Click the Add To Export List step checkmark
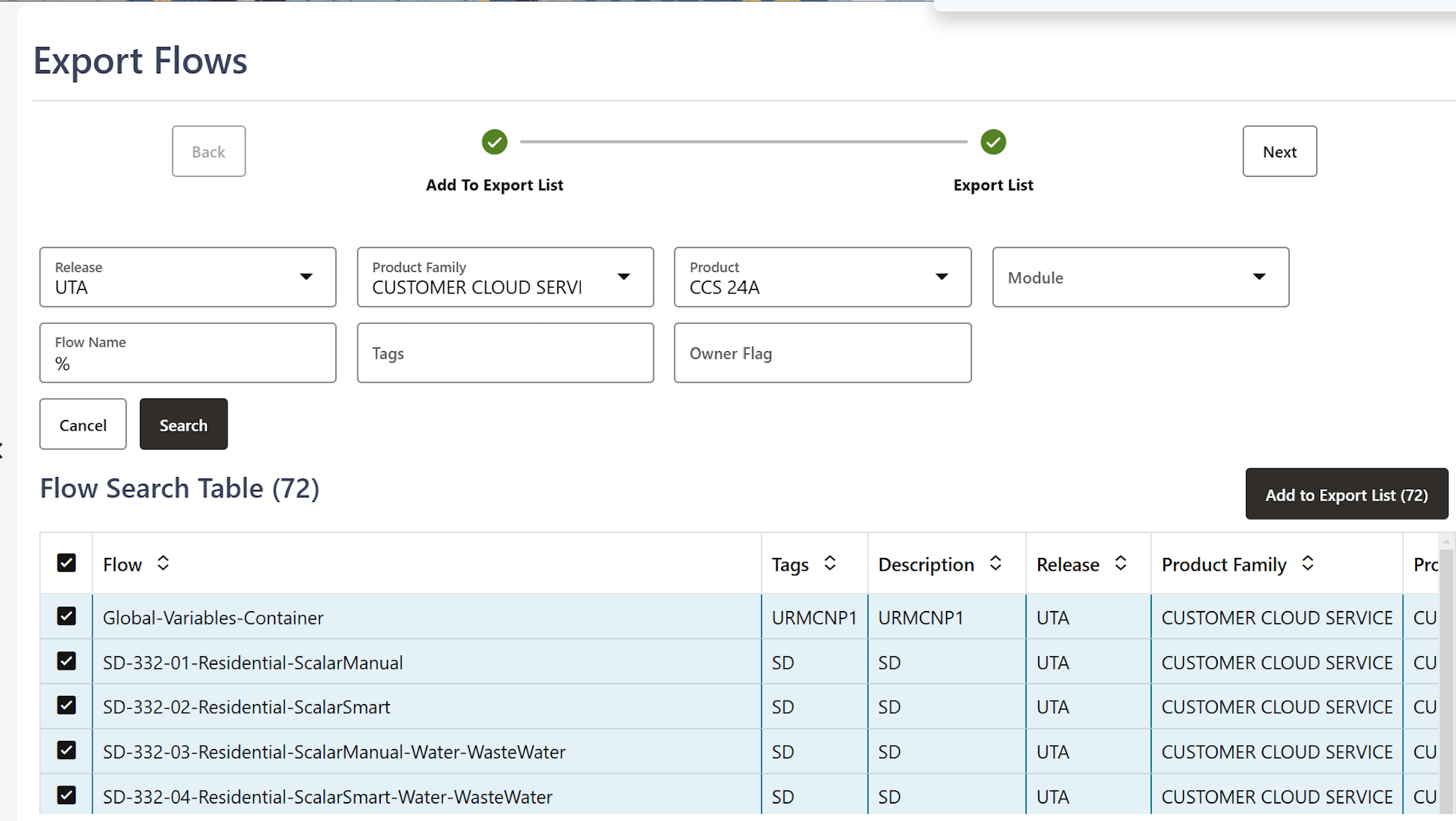Viewport: 1456px width, 821px height. (x=495, y=142)
